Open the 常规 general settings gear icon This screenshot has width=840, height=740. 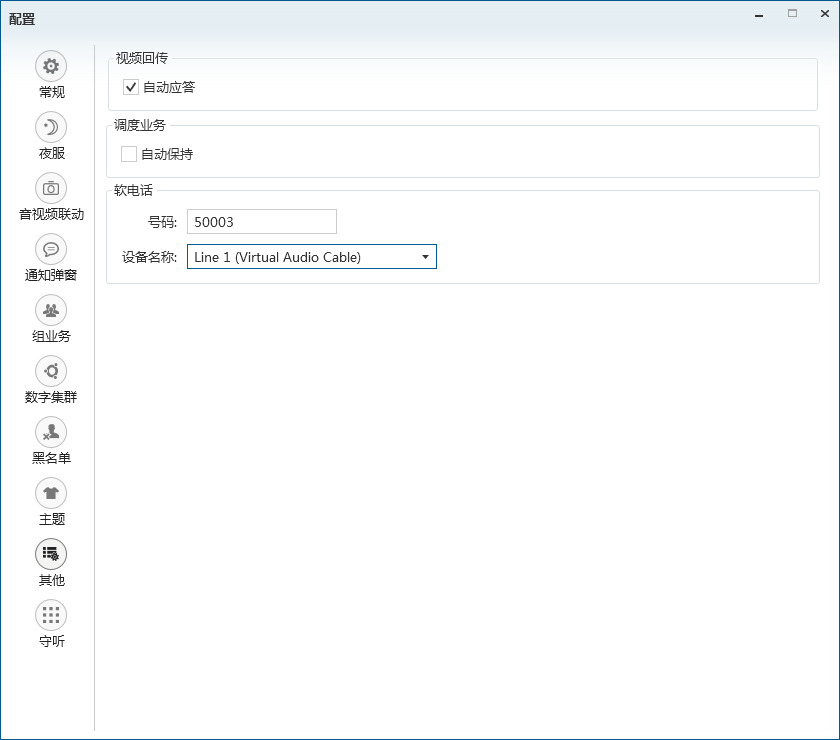[x=51, y=66]
